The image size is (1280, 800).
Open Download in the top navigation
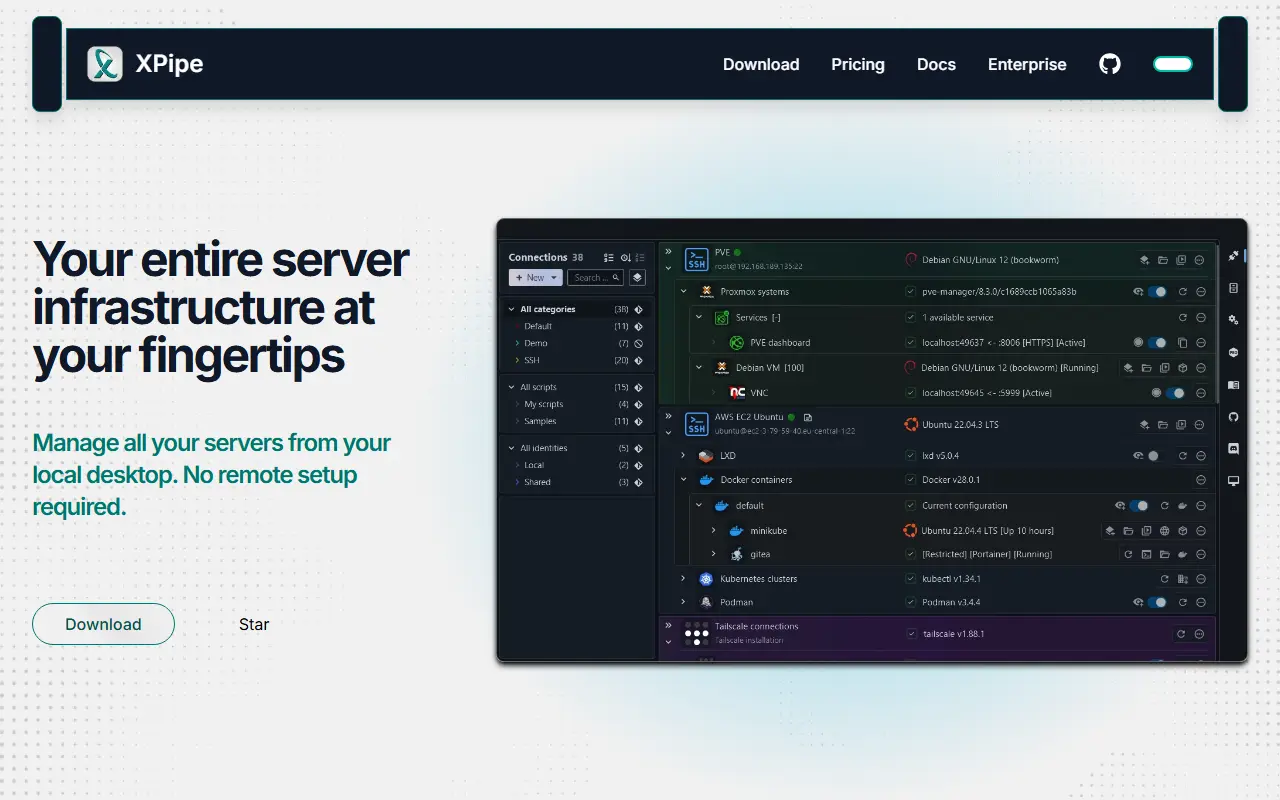(761, 64)
